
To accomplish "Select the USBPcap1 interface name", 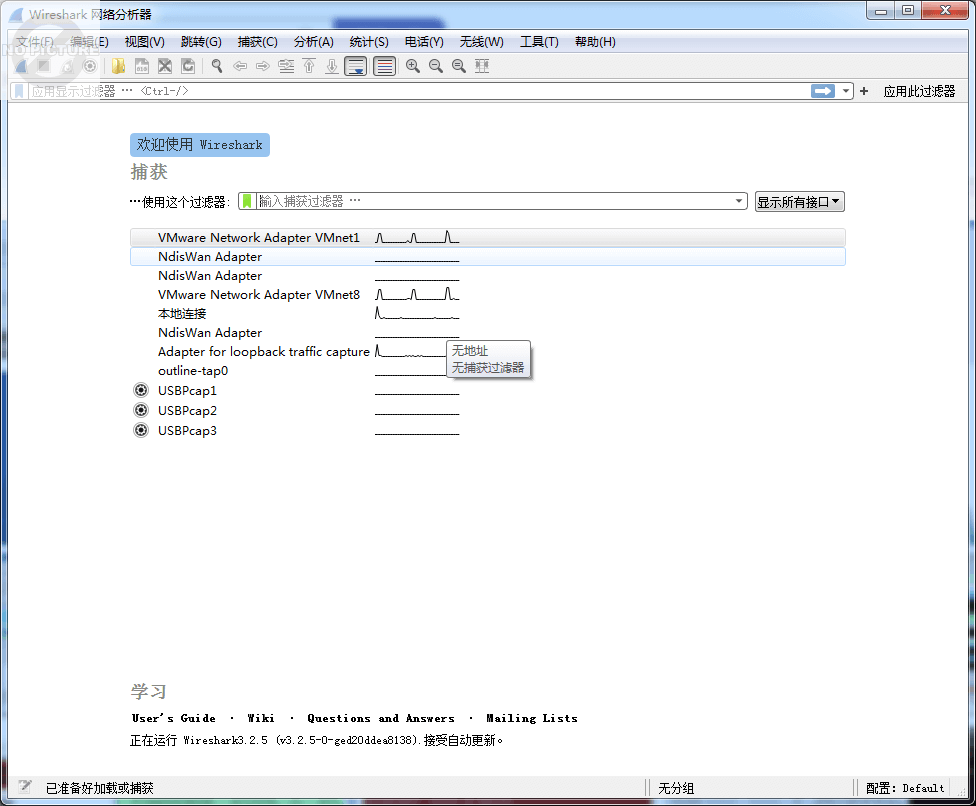I will coord(187,390).
